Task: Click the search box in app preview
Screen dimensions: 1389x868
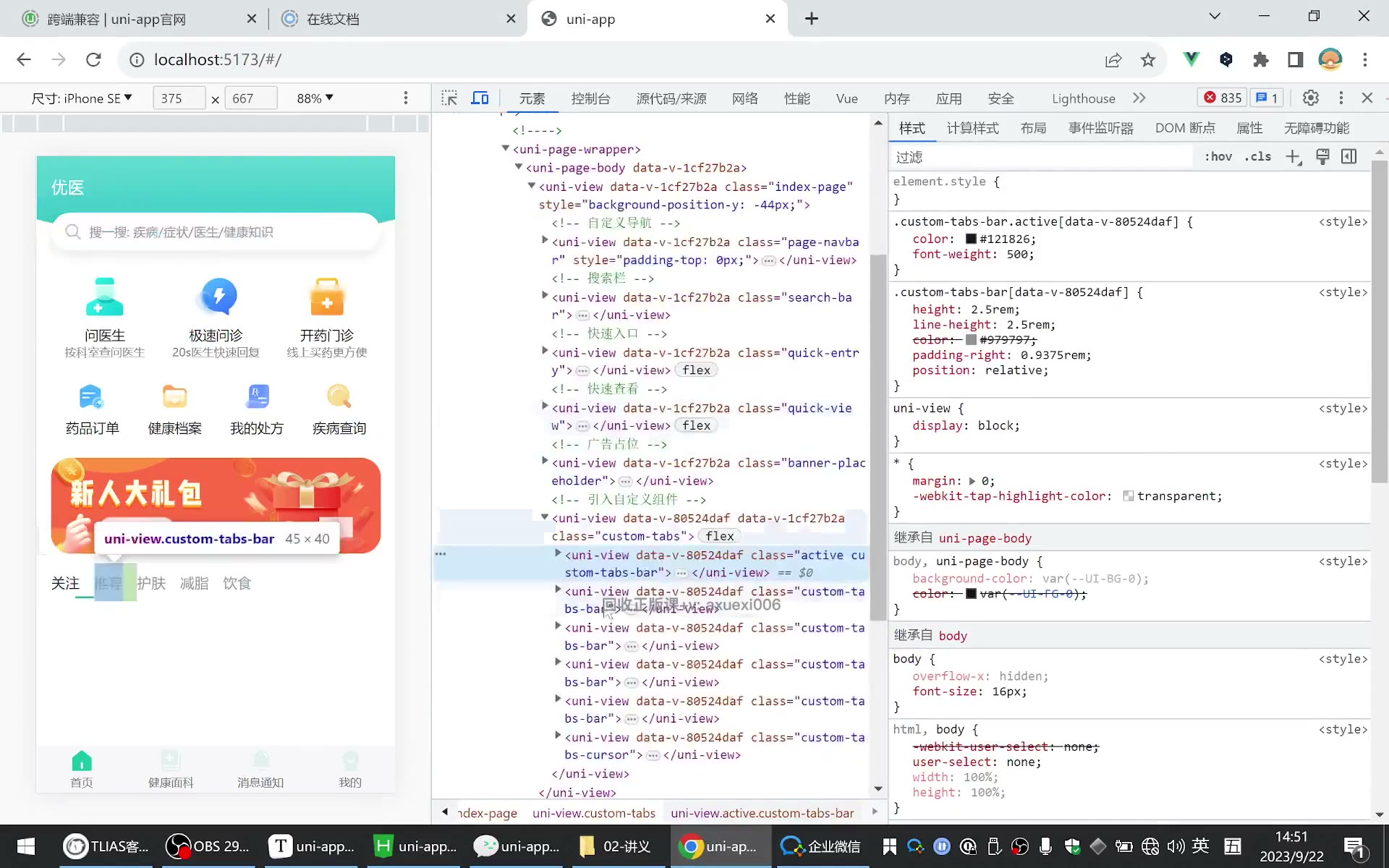Action: (216, 232)
